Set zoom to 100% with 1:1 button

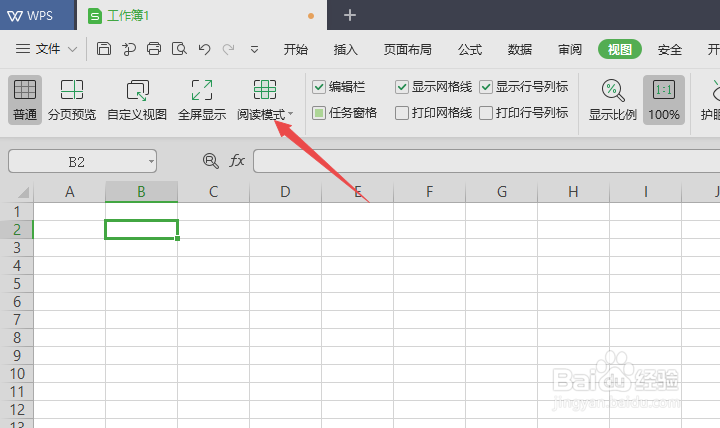pyautogui.click(x=664, y=100)
